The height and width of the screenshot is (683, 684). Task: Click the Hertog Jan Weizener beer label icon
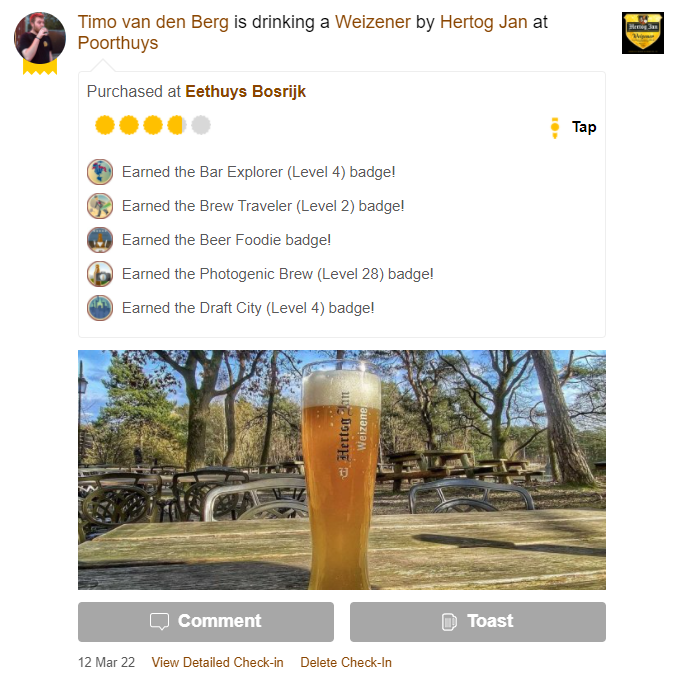point(643,33)
